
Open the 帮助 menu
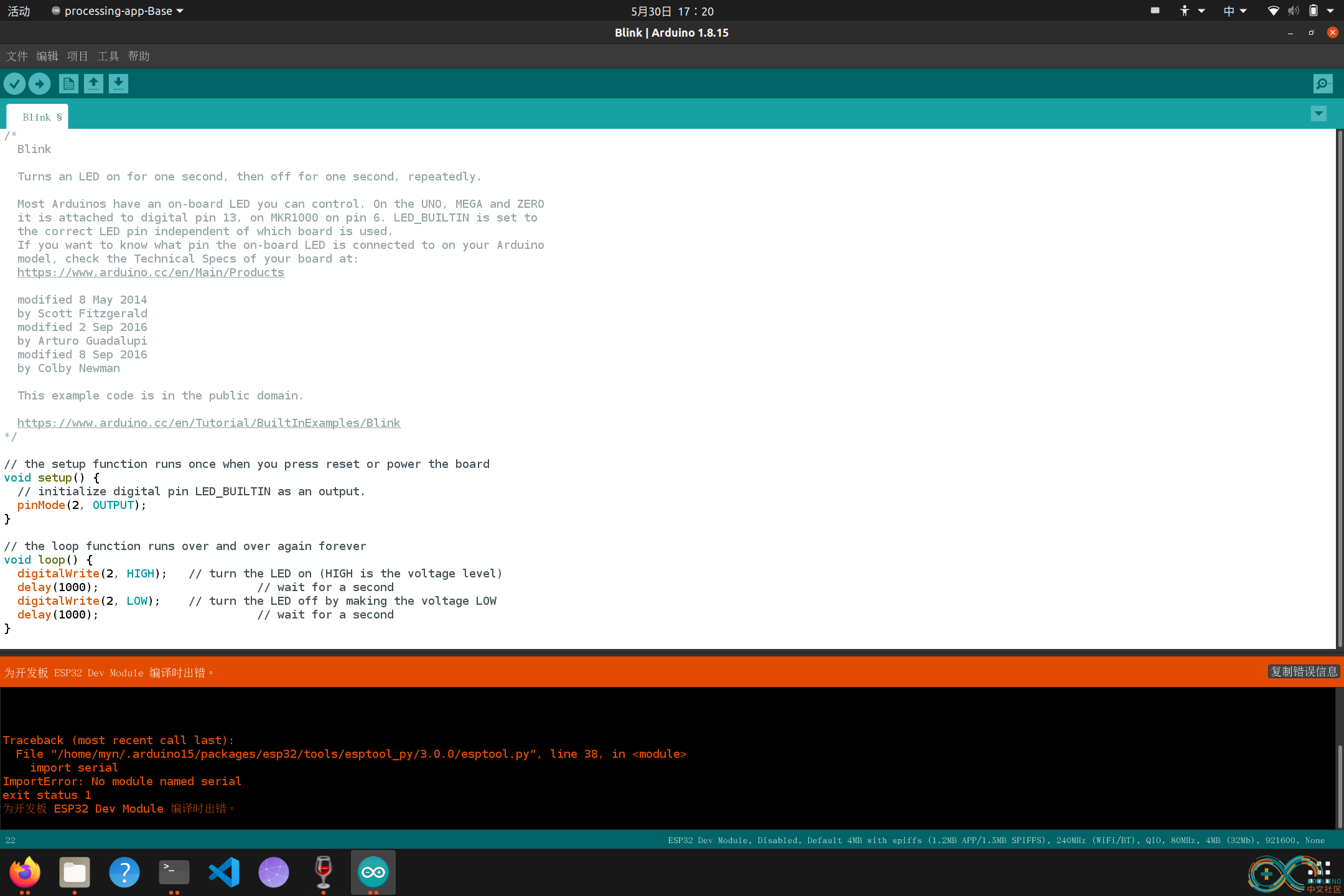point(139,56)
